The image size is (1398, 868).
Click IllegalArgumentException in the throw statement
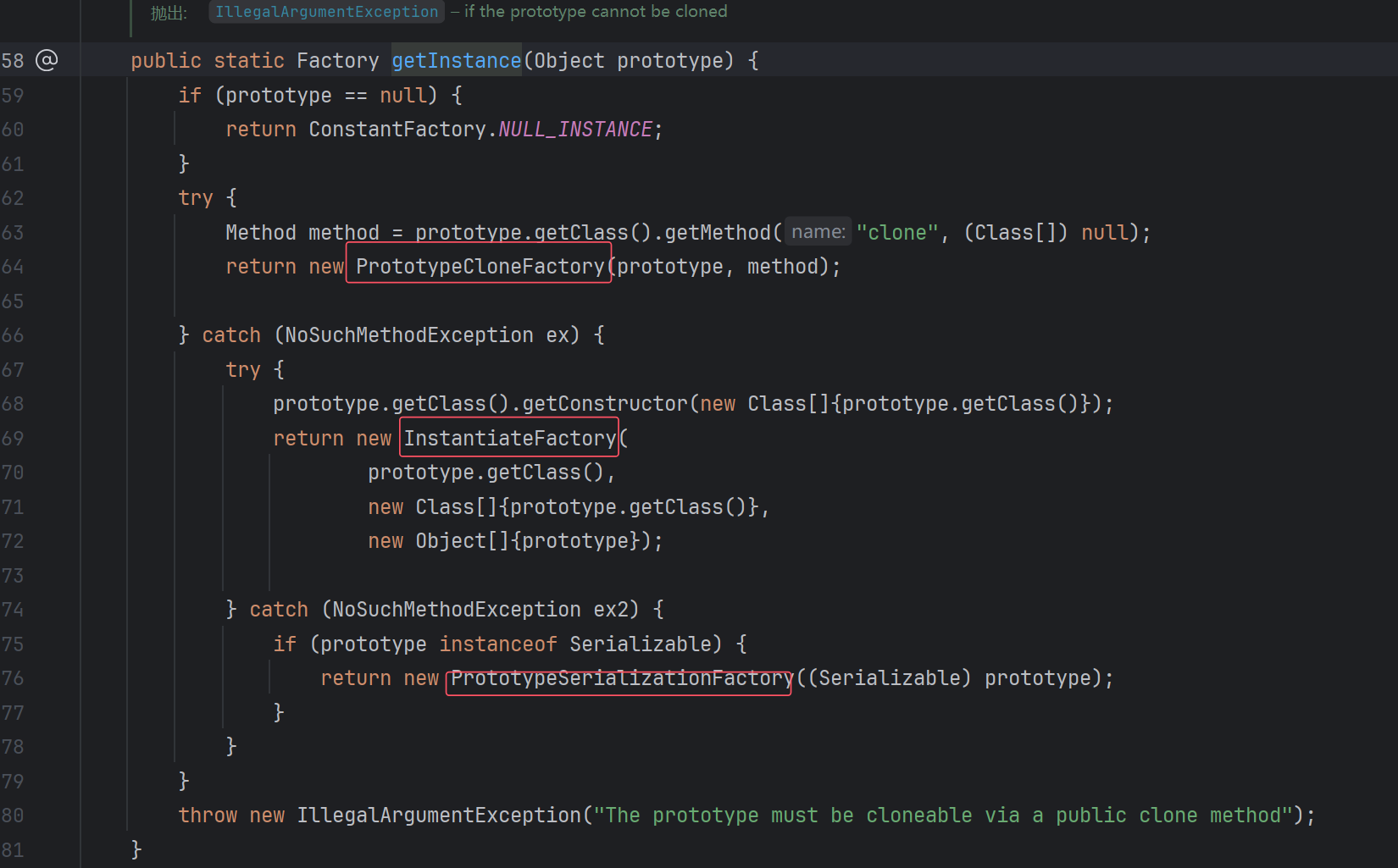(439, 815)
